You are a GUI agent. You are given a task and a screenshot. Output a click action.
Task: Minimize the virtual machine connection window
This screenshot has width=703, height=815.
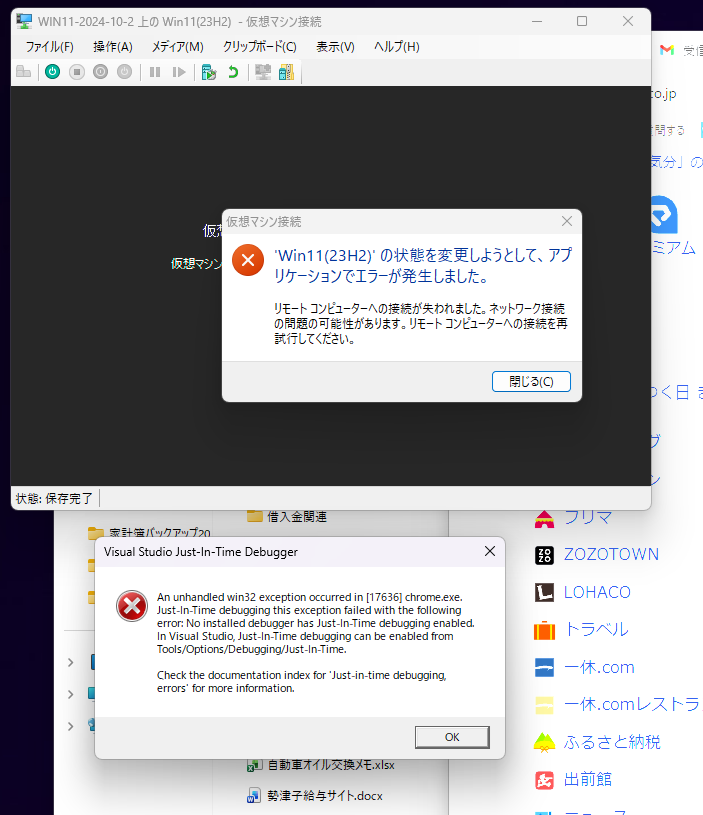tap(537, 21)
